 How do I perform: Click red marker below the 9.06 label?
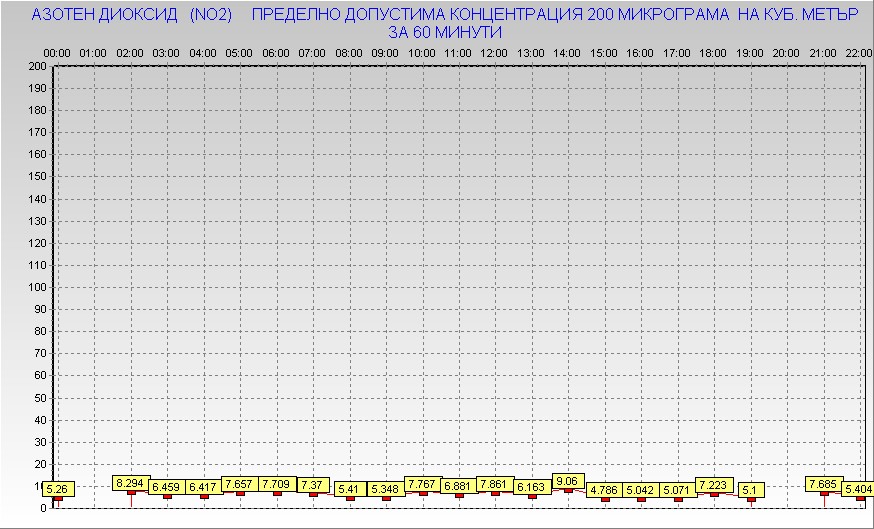click(568, 490)
